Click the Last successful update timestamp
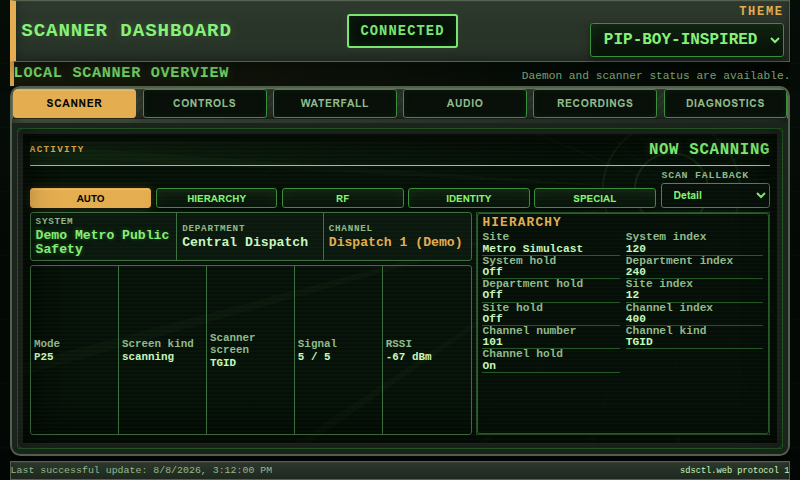Screen dimensions: 800x480 tap(141, 470)
